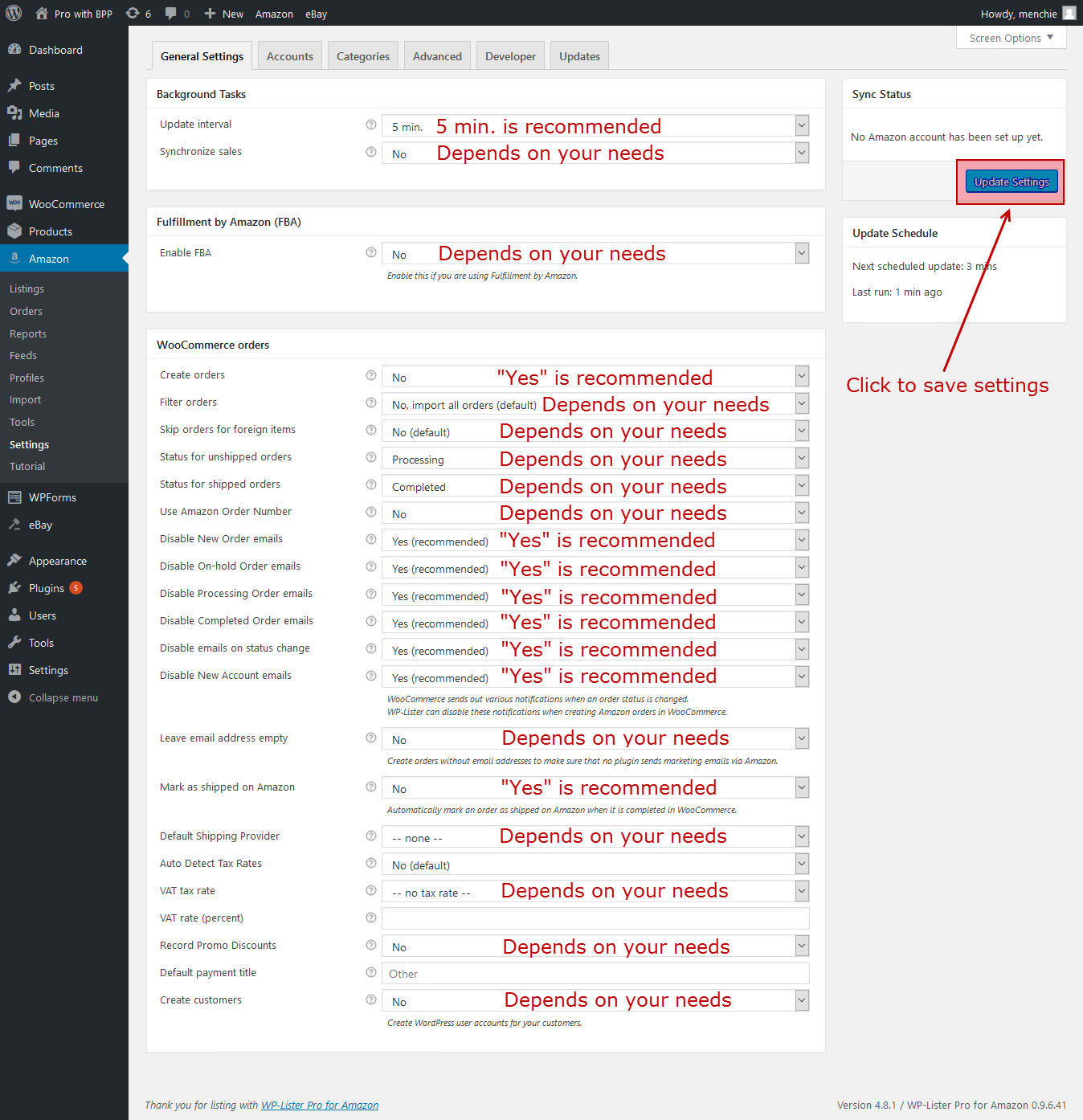Open the updates icon showing 6
1083x1120 pixels.
[x=133, y=13]
